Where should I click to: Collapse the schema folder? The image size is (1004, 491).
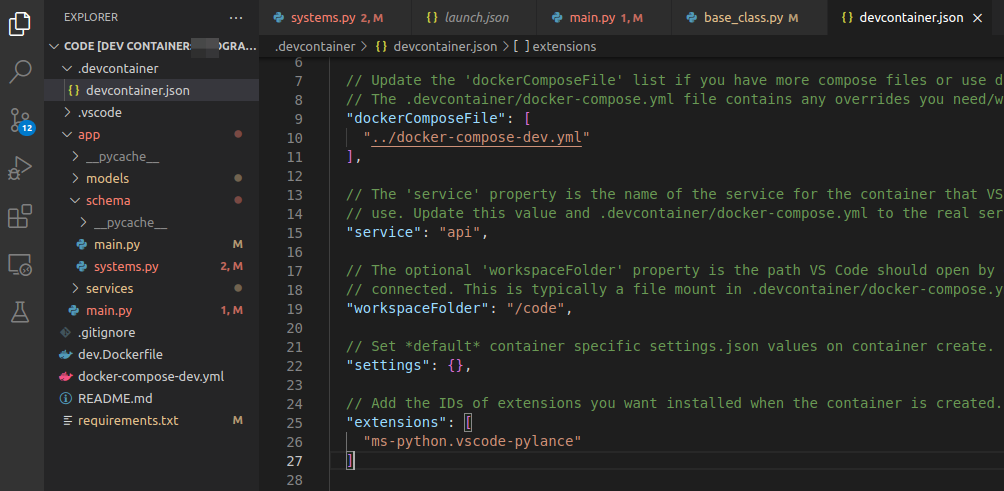pos(75,200)
